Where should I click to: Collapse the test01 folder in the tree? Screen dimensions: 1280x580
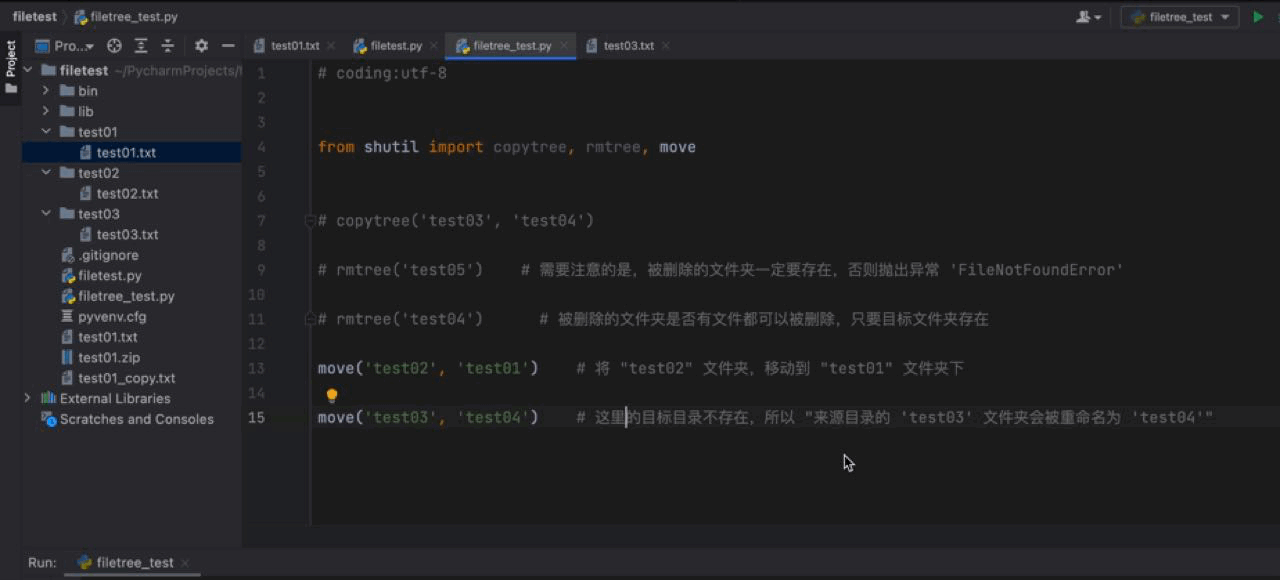pos(45,131)
